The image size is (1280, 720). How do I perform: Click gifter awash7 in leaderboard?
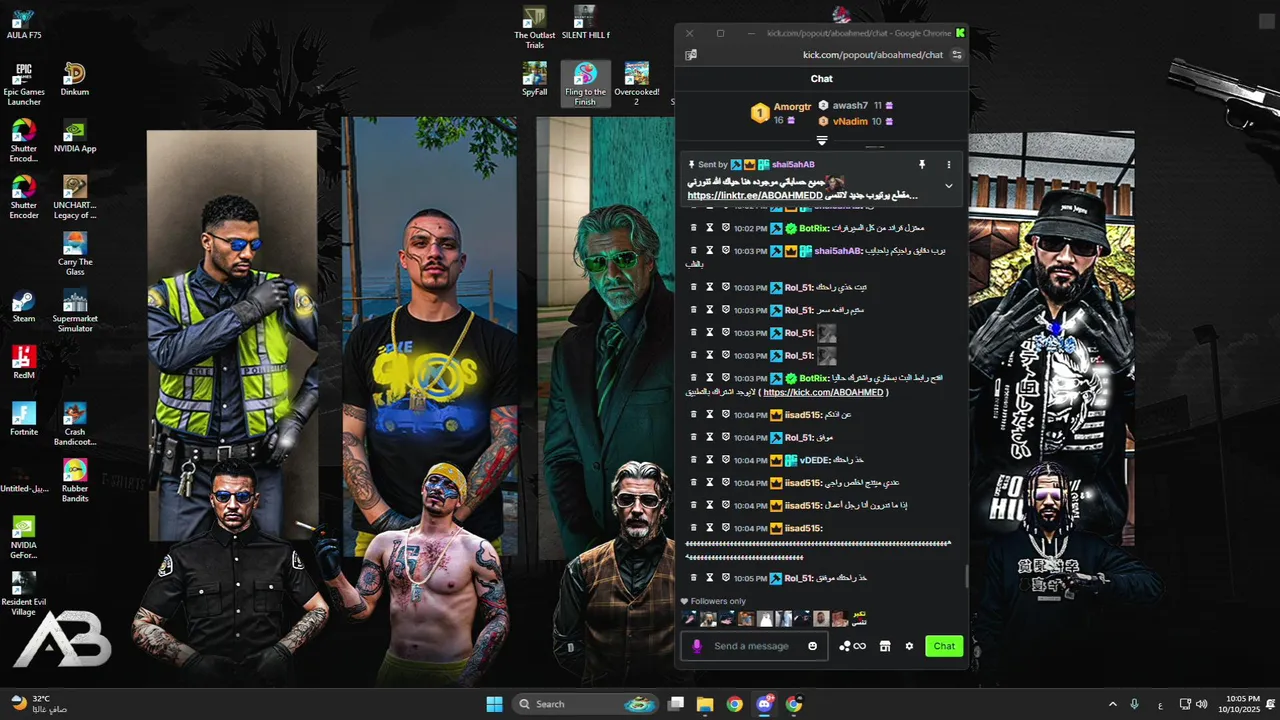tap(850, 105)
